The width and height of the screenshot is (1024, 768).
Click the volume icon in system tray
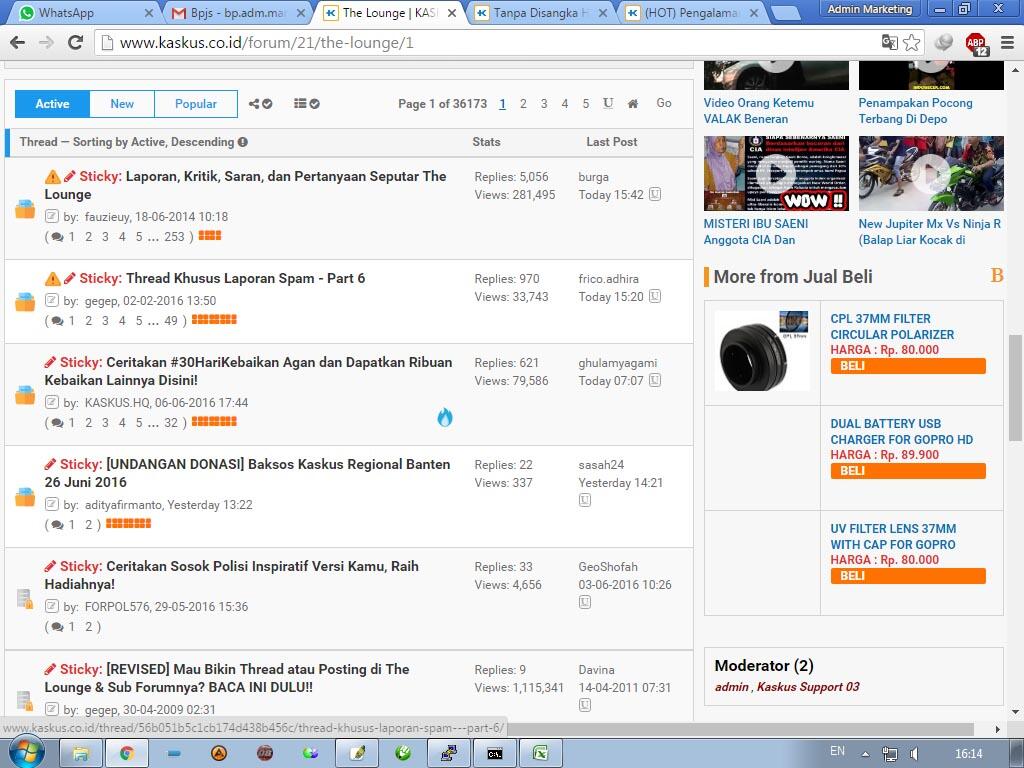click(x=914, y=754)
